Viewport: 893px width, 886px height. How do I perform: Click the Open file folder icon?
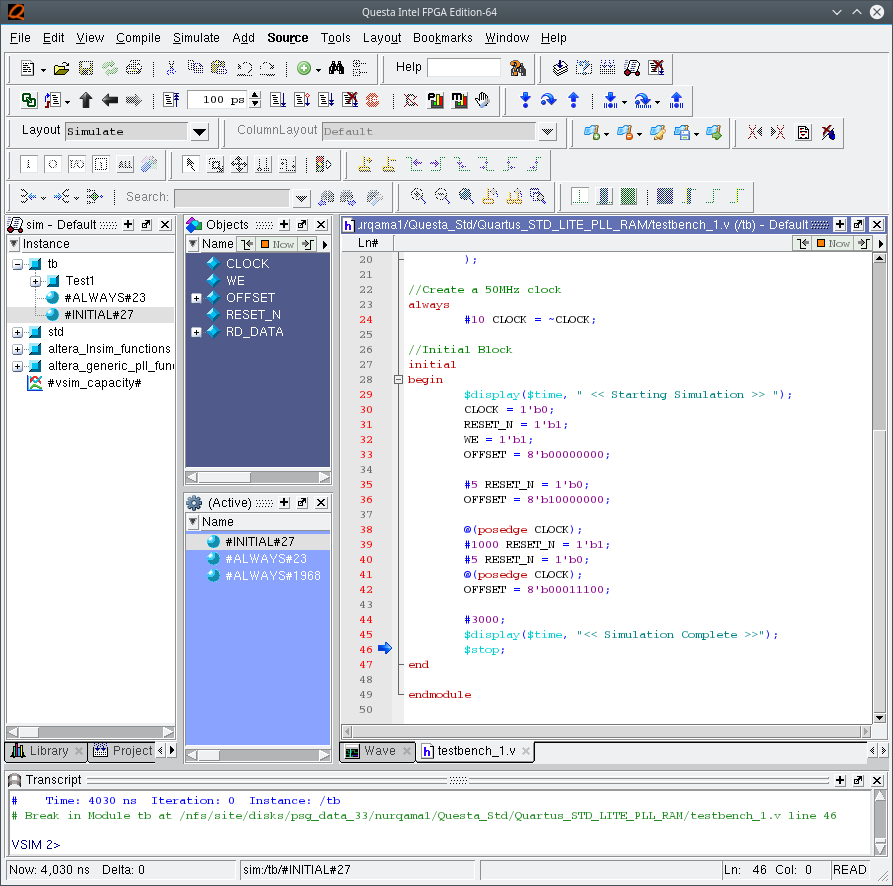(62, 69)
